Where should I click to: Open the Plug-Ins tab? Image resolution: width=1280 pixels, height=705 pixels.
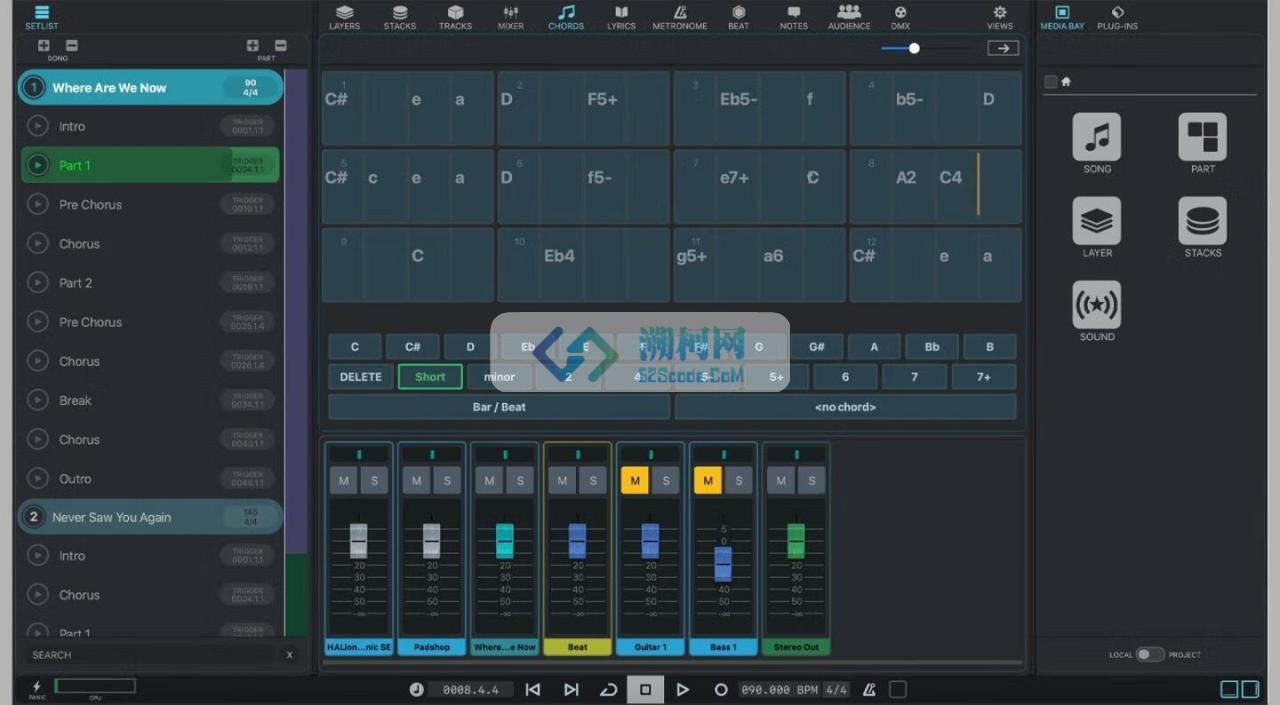pyautogui.click(x=1117, y=16)
